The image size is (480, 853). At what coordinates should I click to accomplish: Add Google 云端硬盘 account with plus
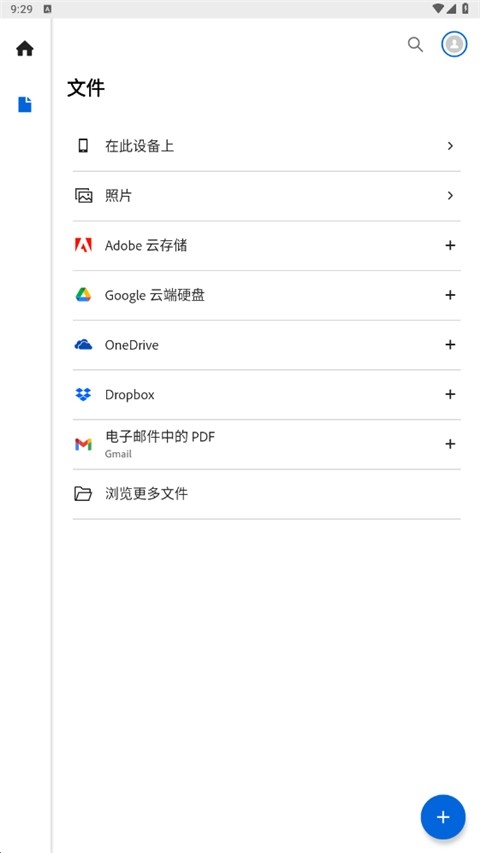point(450,295)
